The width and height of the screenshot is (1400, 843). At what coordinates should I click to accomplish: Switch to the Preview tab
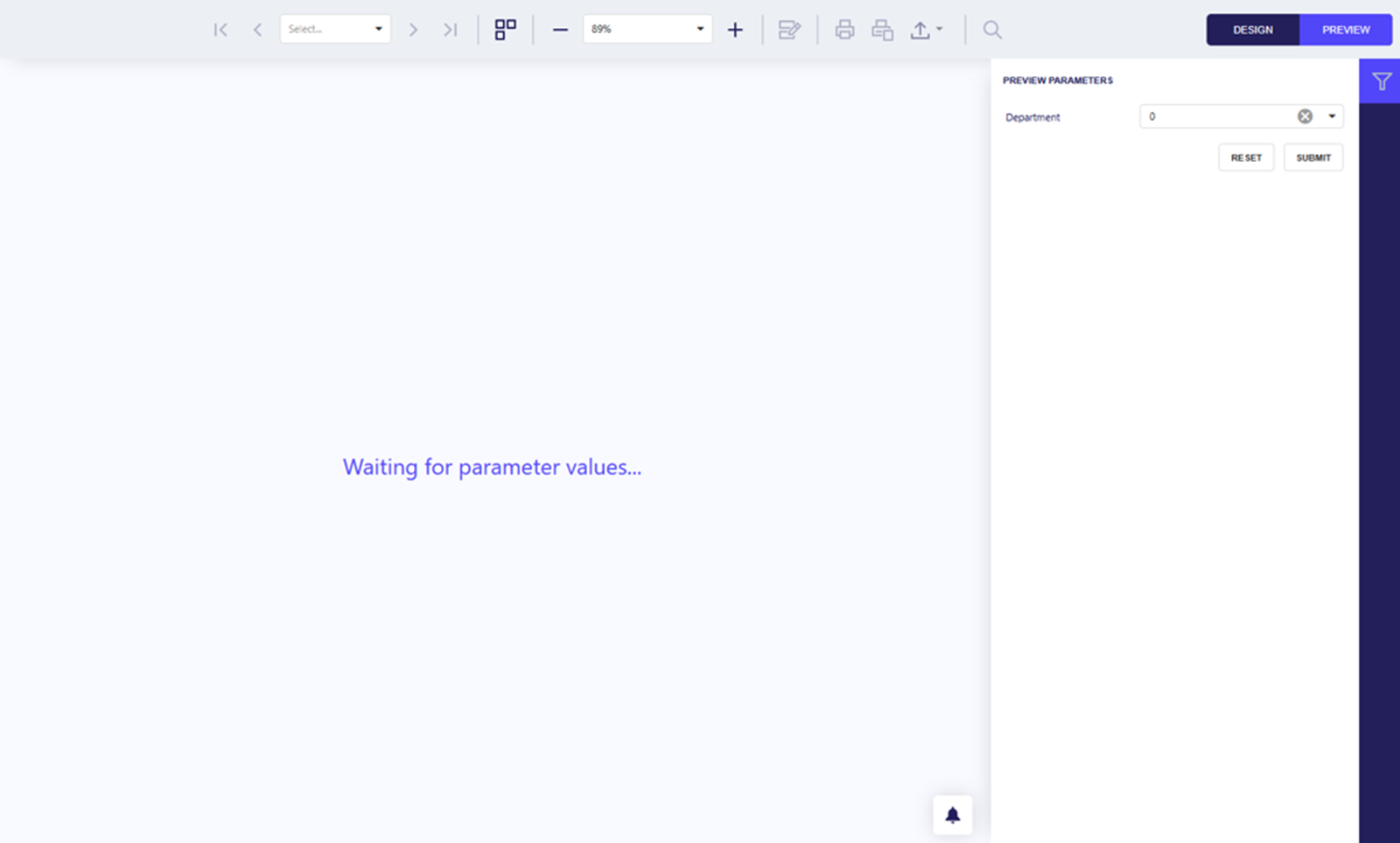(x=1345, y=30)
